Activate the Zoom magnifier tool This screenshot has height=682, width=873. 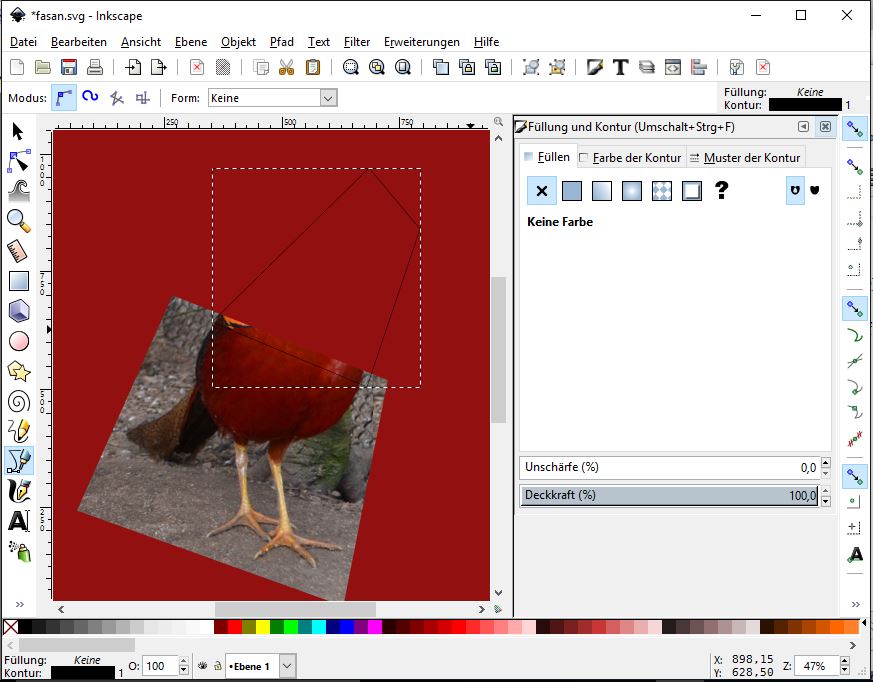point(18,220)
